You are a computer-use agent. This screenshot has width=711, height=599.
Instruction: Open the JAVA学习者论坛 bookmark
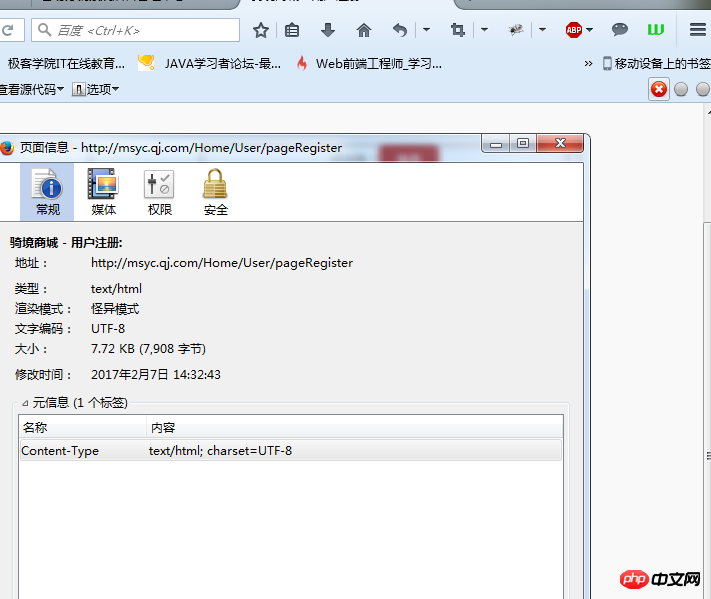209,63
